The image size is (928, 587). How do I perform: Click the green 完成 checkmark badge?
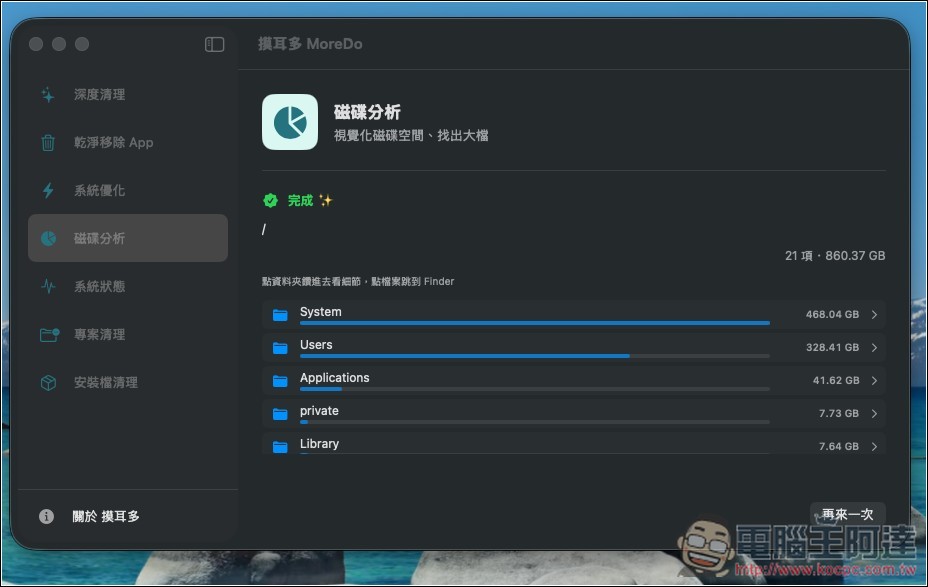270,201
